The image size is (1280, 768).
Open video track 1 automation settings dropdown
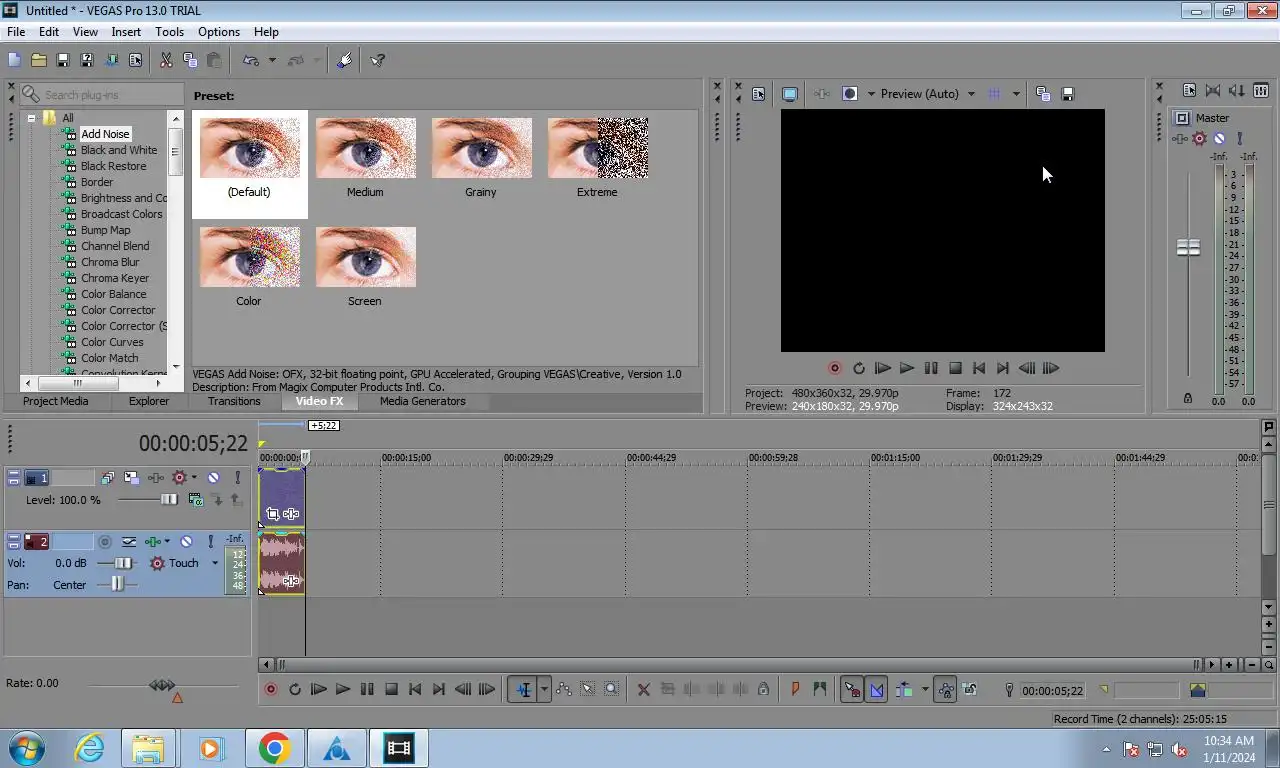[x=194, y=478]
